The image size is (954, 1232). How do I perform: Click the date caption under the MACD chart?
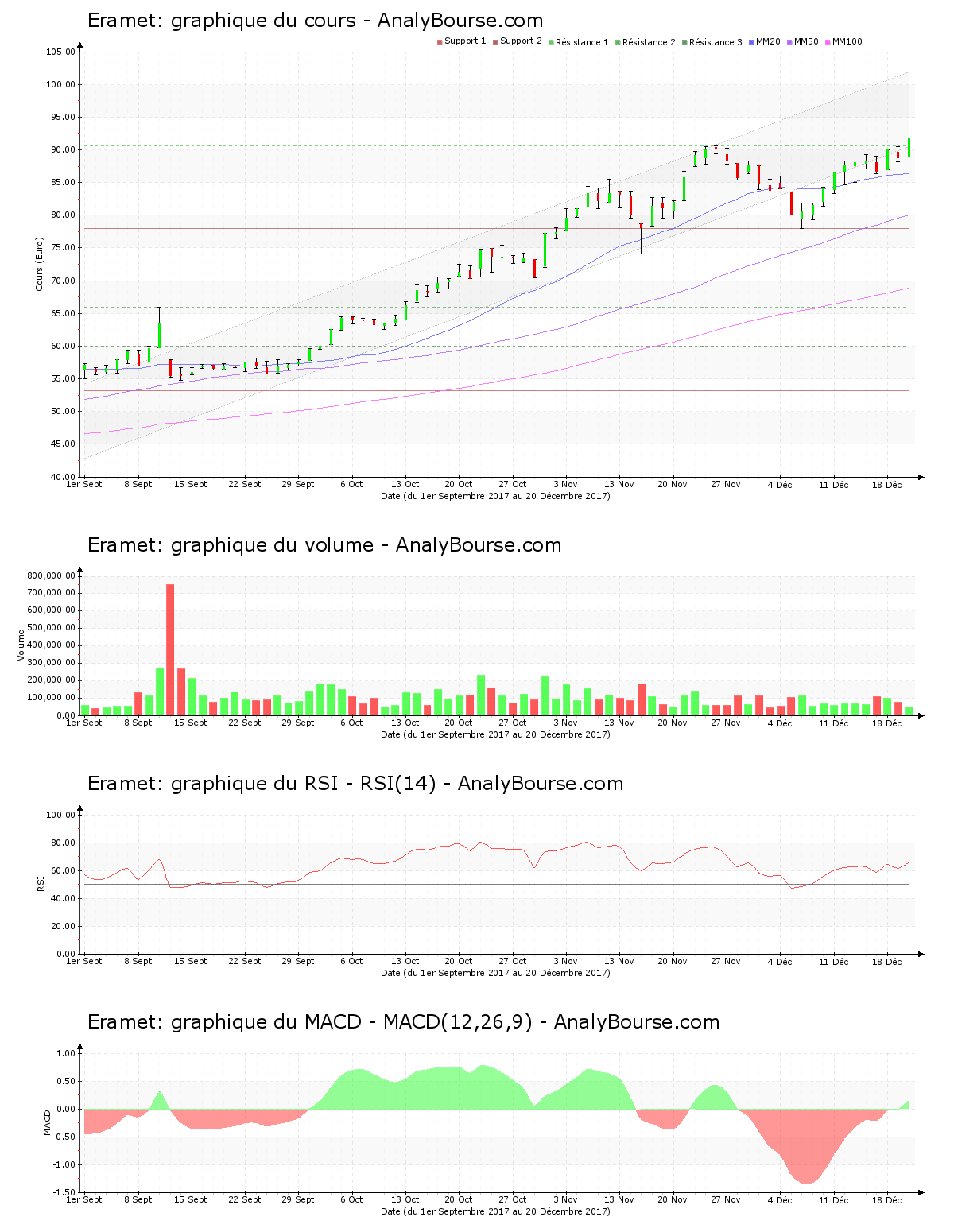[495, 1211]
